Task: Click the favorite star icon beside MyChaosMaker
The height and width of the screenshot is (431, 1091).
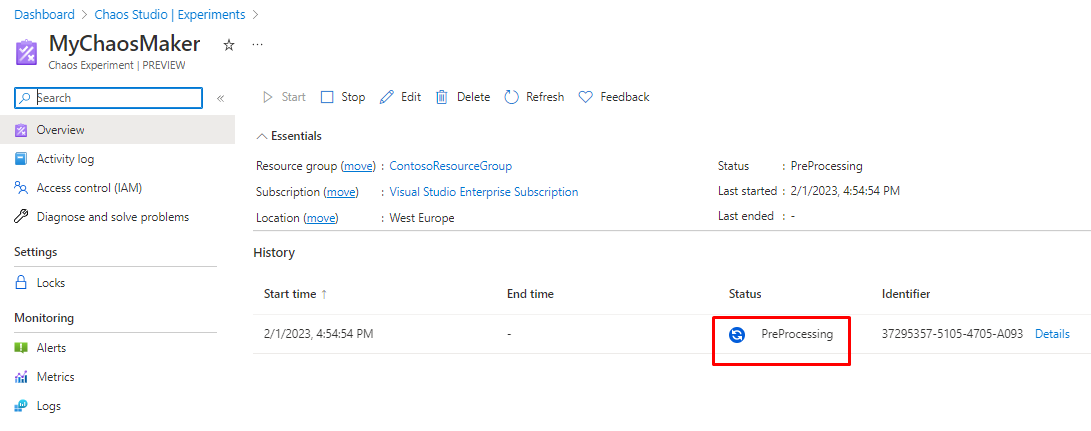Action: [229, 45]
